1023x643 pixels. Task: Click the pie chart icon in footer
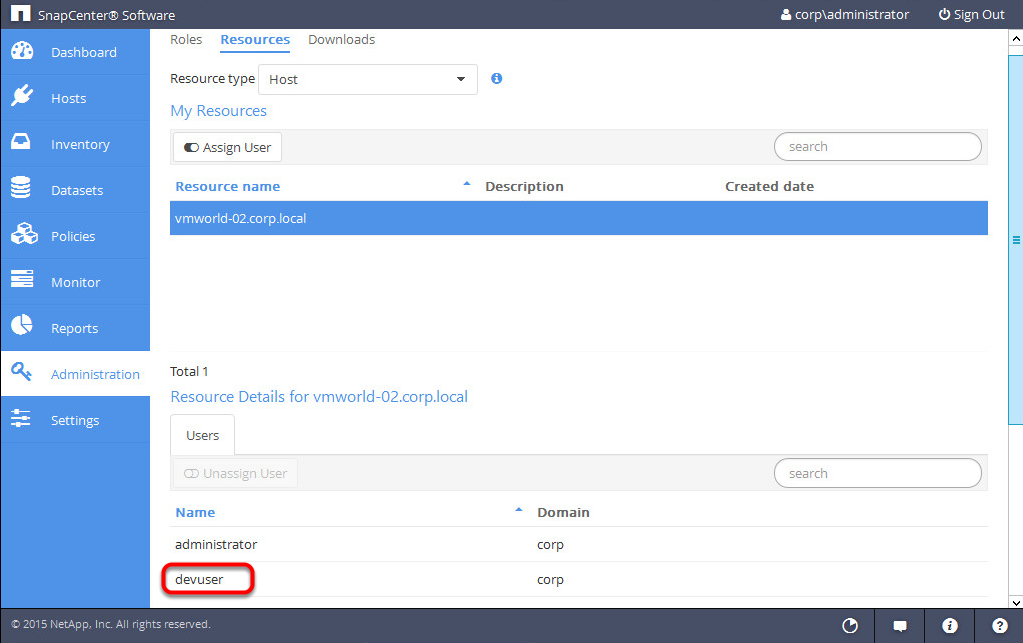850,626
